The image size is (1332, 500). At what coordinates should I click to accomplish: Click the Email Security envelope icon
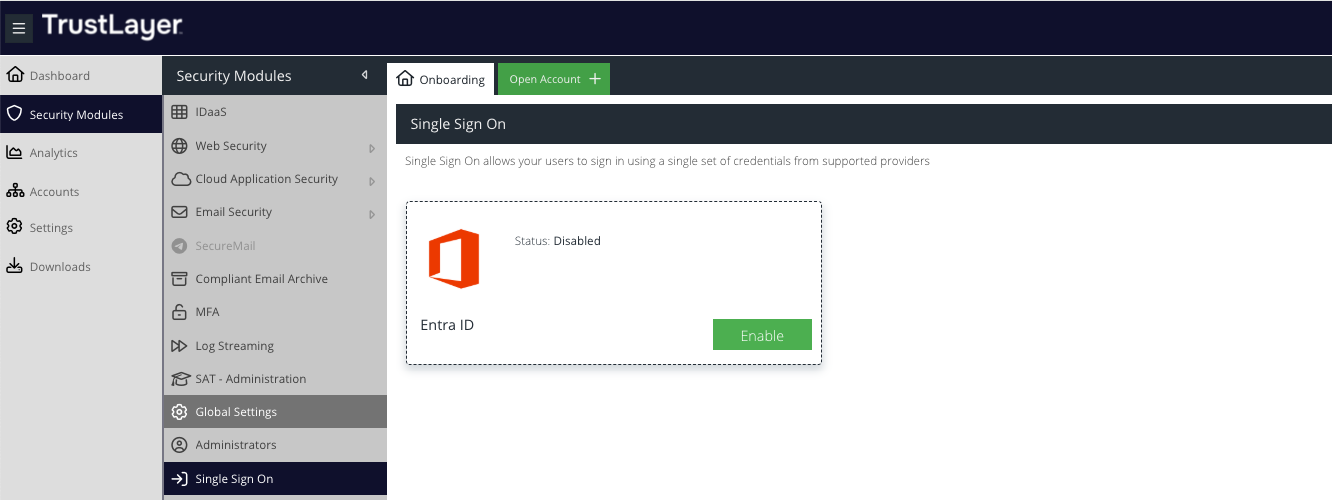pos(180,212)
